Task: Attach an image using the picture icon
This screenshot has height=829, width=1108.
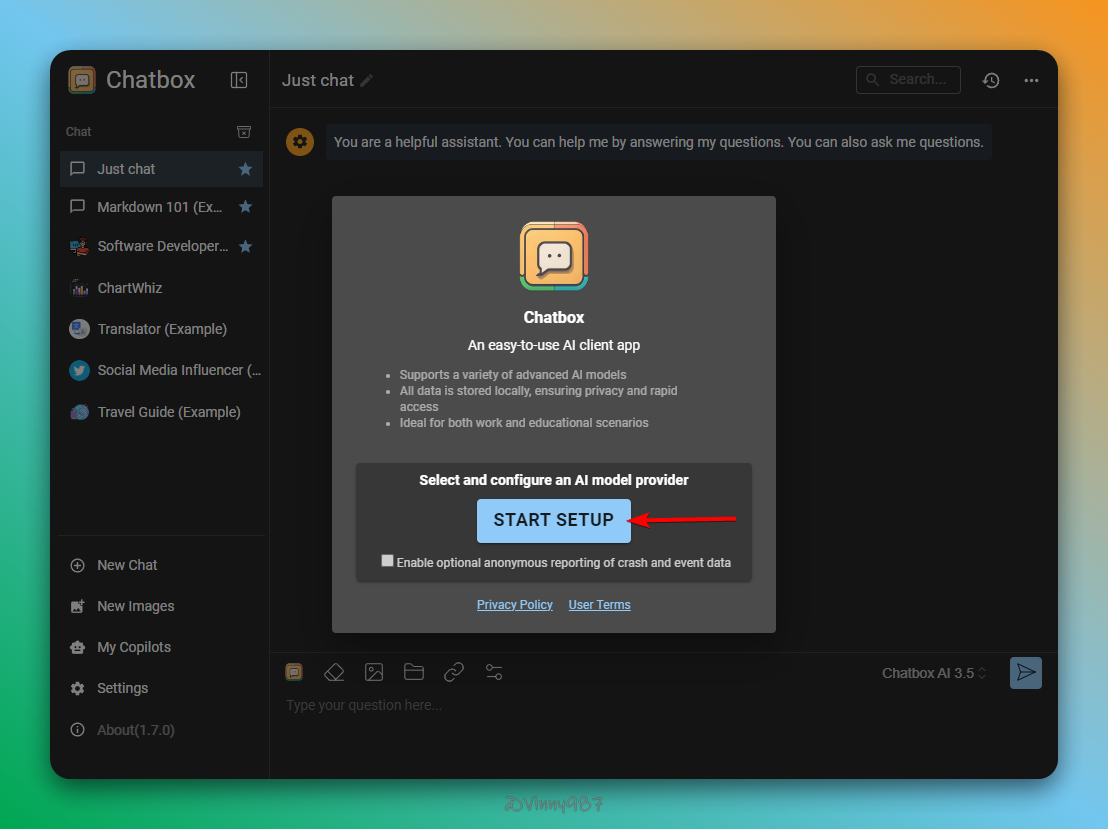Action: pyautogui.click(x=374, y=672)
